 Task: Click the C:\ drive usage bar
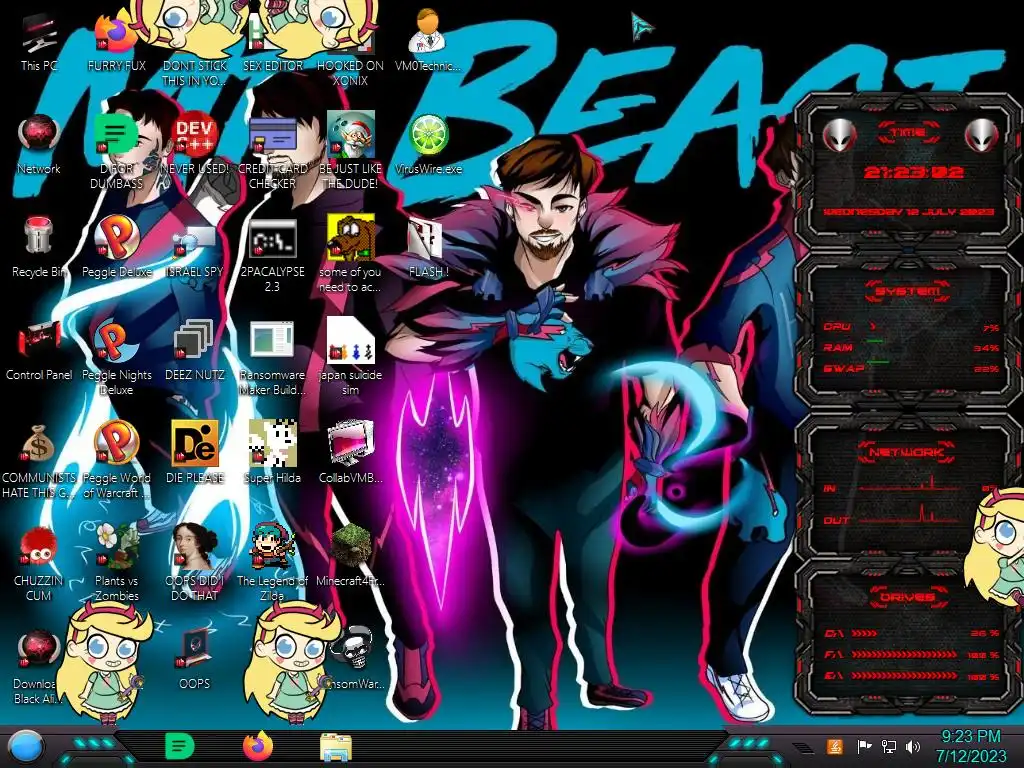[912, 633]
